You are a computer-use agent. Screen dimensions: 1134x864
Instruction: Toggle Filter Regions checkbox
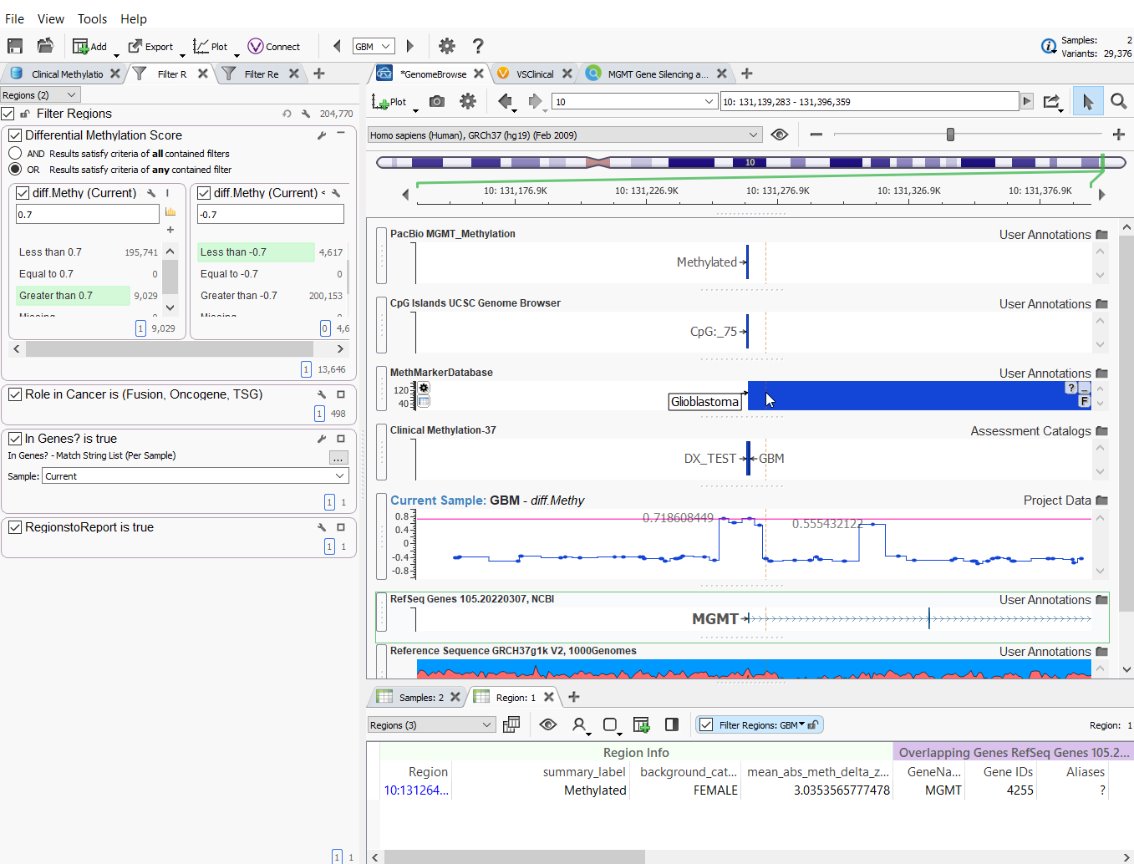tap(8, 114)
